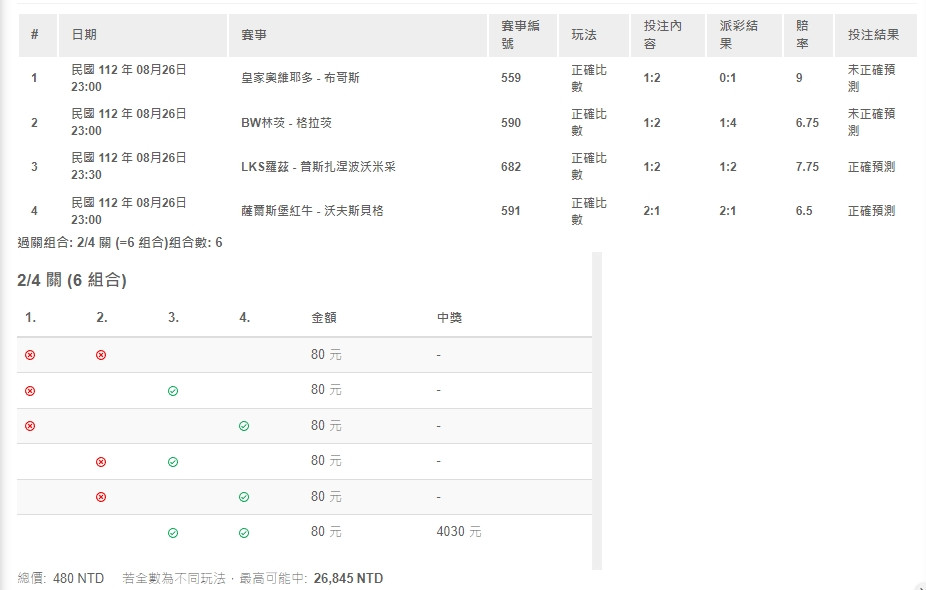926x590 pixels.
Task: Click payout result 0:1
Action: pyautogui.click(x=728, y=78)
